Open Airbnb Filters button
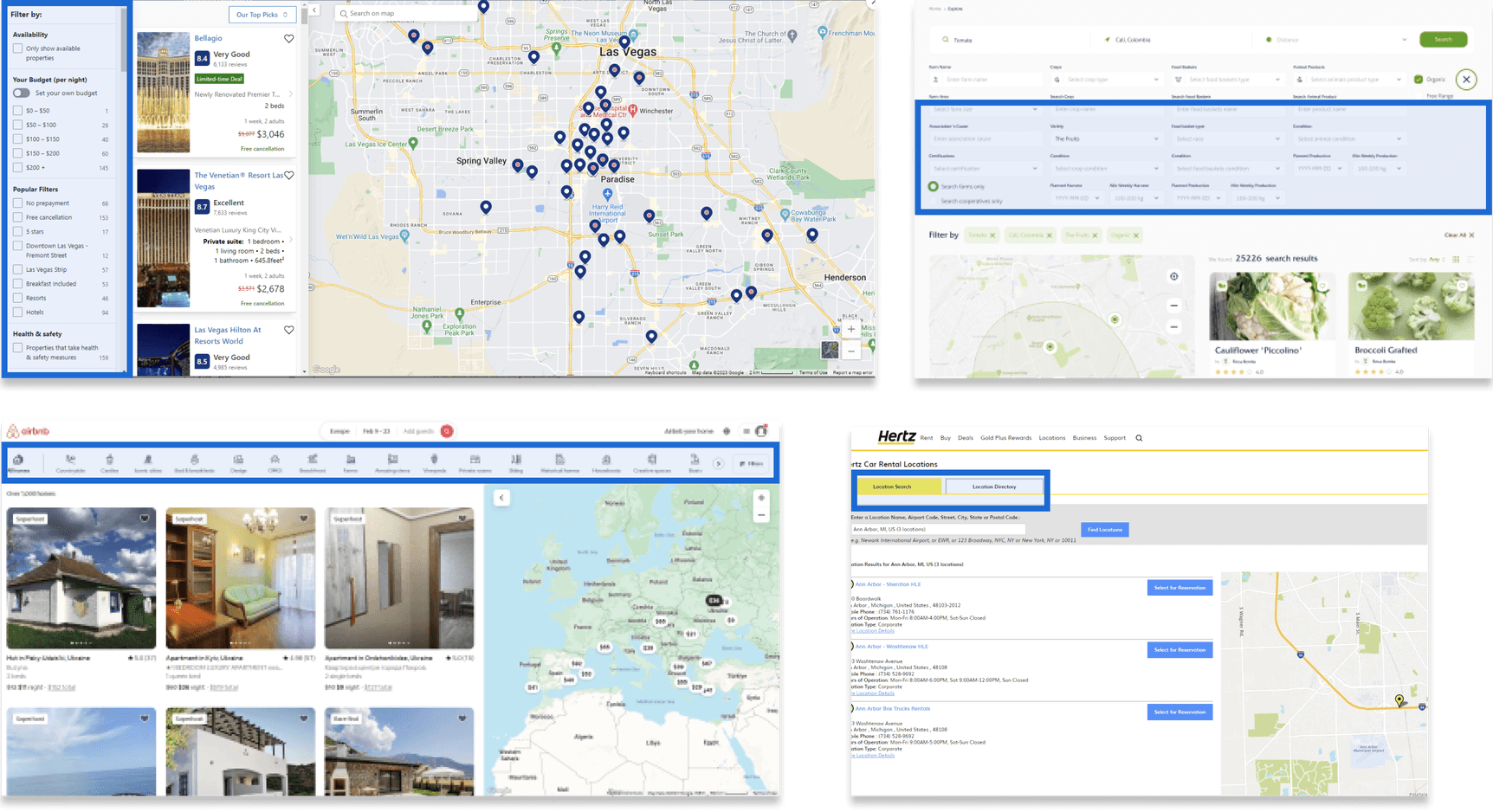The height and width of the screenshot is (812, 1493). pos(752,464)
